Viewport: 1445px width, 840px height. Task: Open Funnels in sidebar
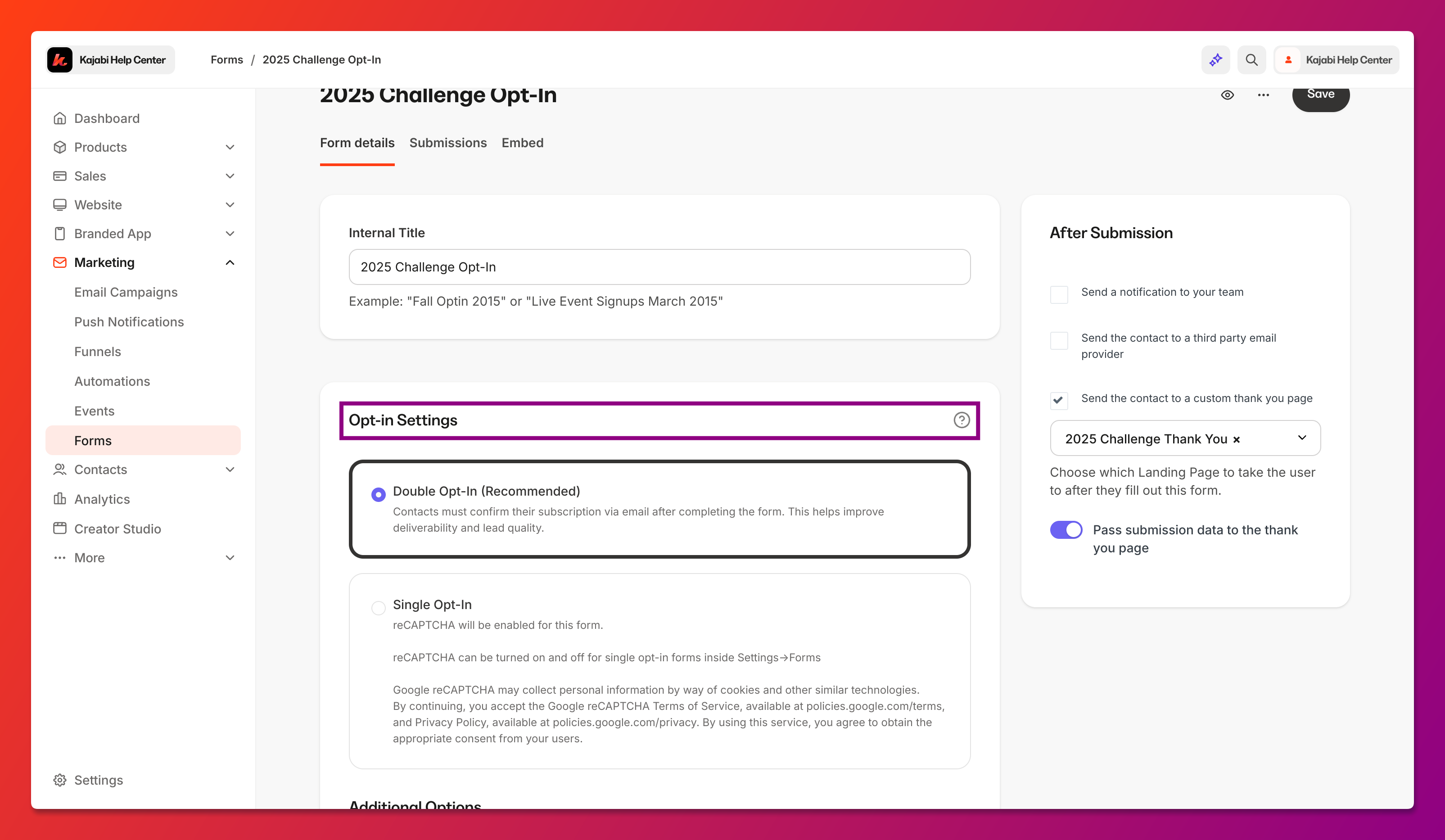98,352
